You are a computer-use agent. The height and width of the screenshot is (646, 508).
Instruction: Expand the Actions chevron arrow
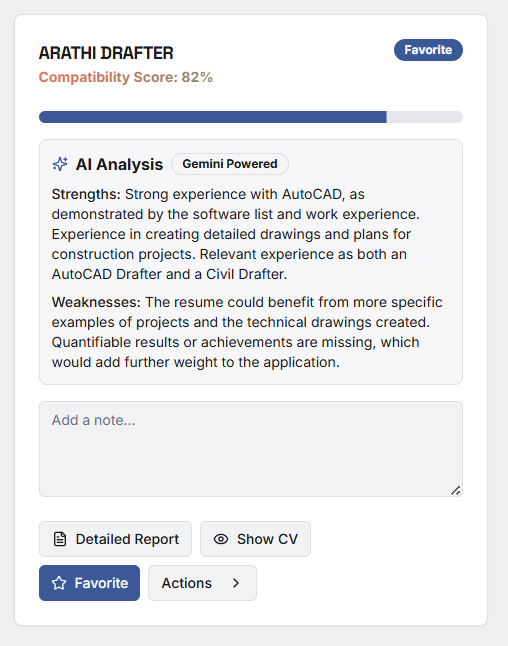[x=236, y=583]
